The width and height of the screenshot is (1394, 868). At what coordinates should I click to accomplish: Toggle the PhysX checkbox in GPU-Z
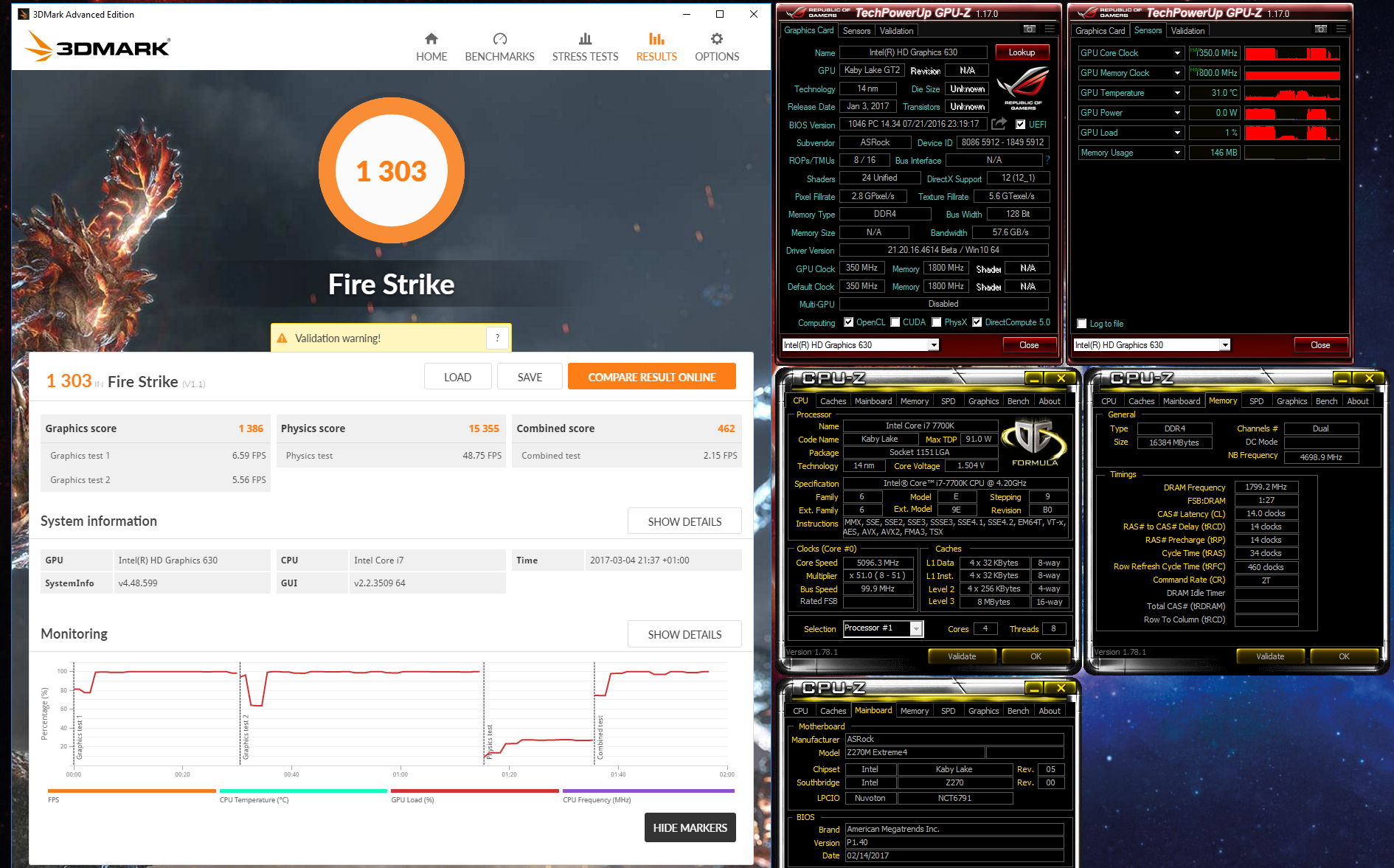pos(937,322)
